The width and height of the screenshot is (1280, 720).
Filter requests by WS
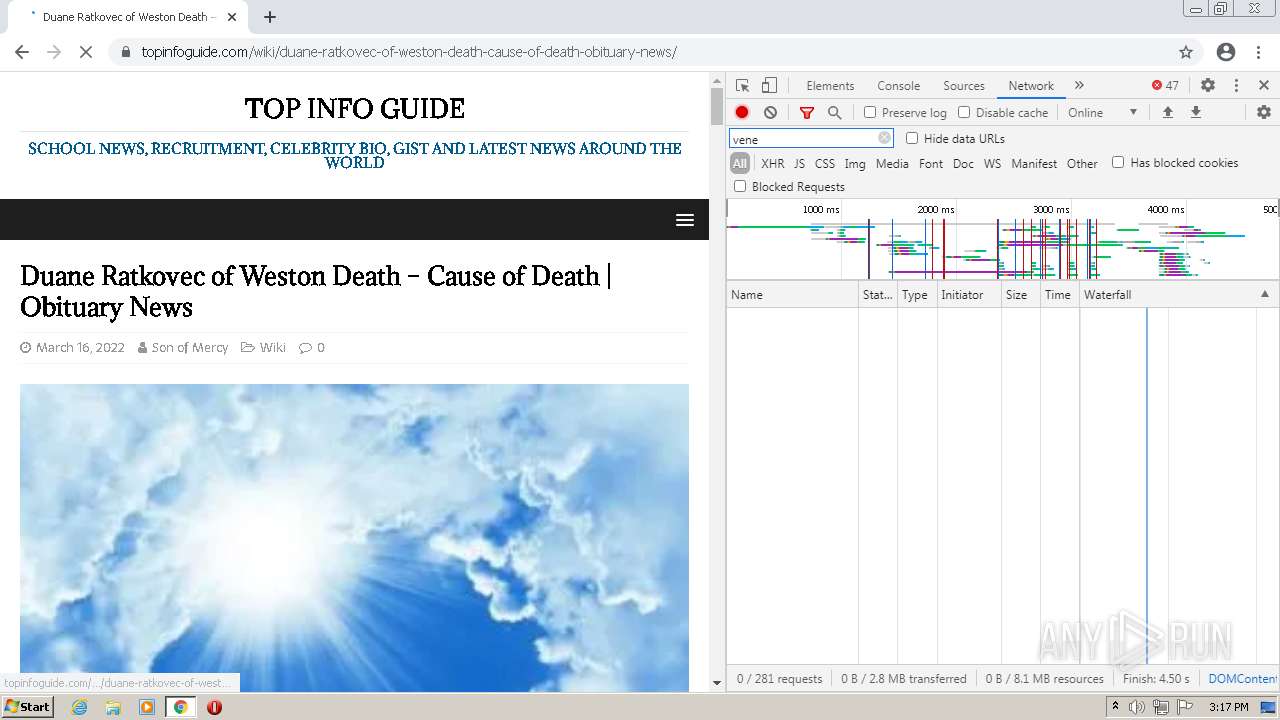(992, 163)
